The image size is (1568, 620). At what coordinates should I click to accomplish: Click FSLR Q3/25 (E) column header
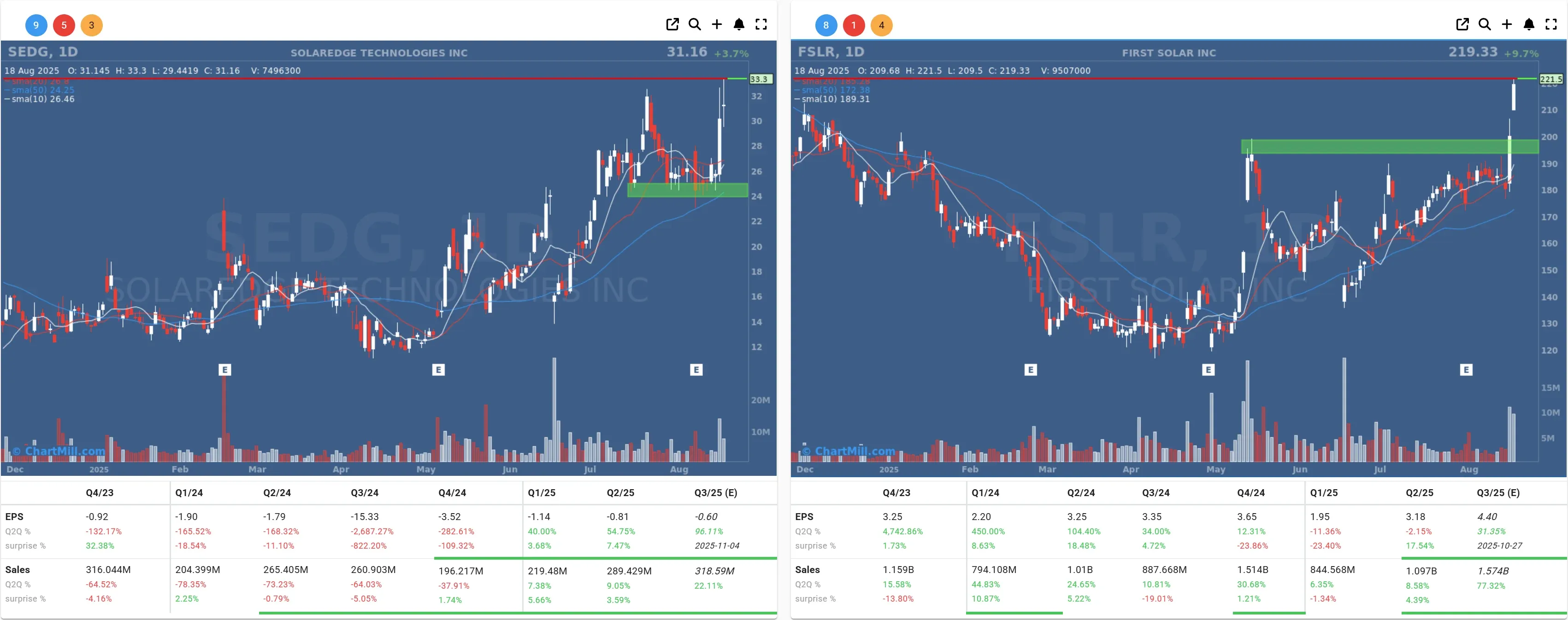pyautogui.click(x=1498, y=493)
